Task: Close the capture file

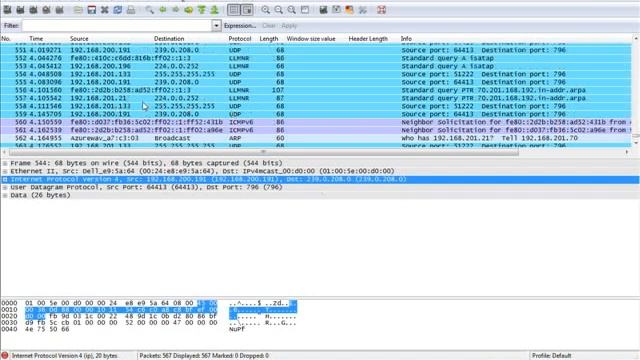Action: pyautogui.click(x=104, y=10)
